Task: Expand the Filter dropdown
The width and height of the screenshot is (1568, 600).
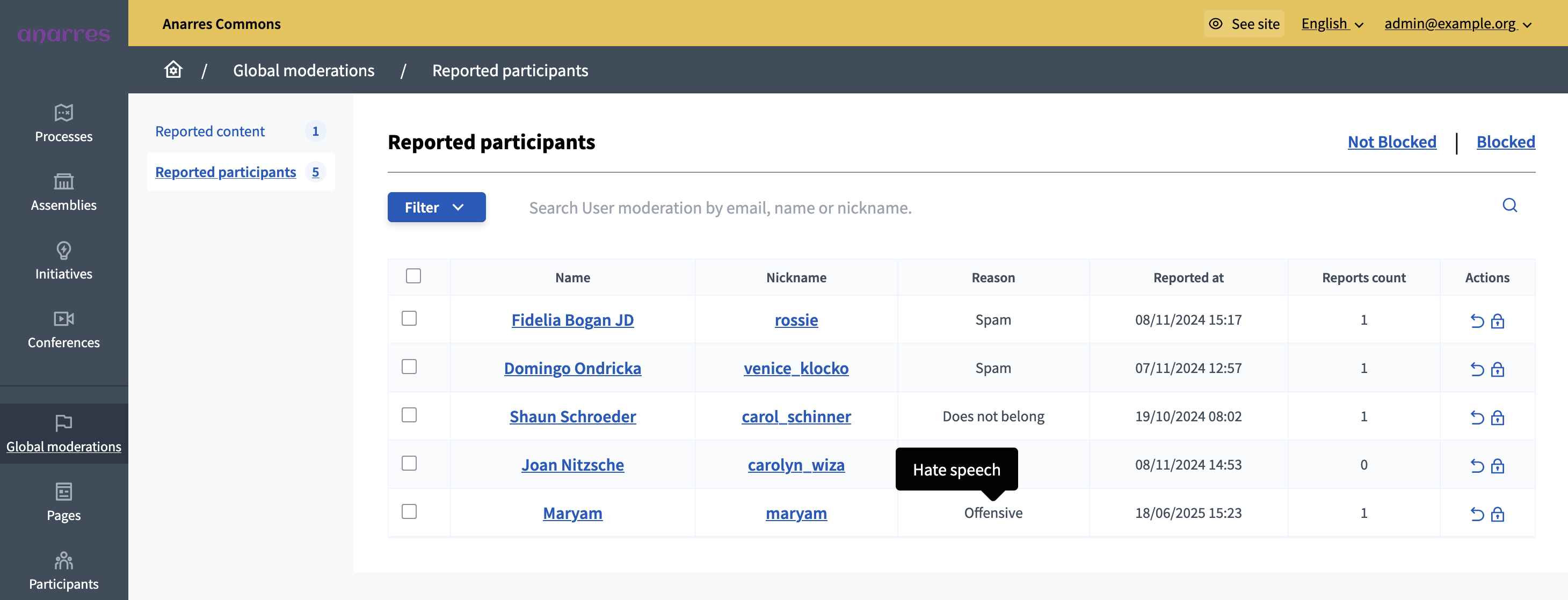Action: [x=436, y=207]
